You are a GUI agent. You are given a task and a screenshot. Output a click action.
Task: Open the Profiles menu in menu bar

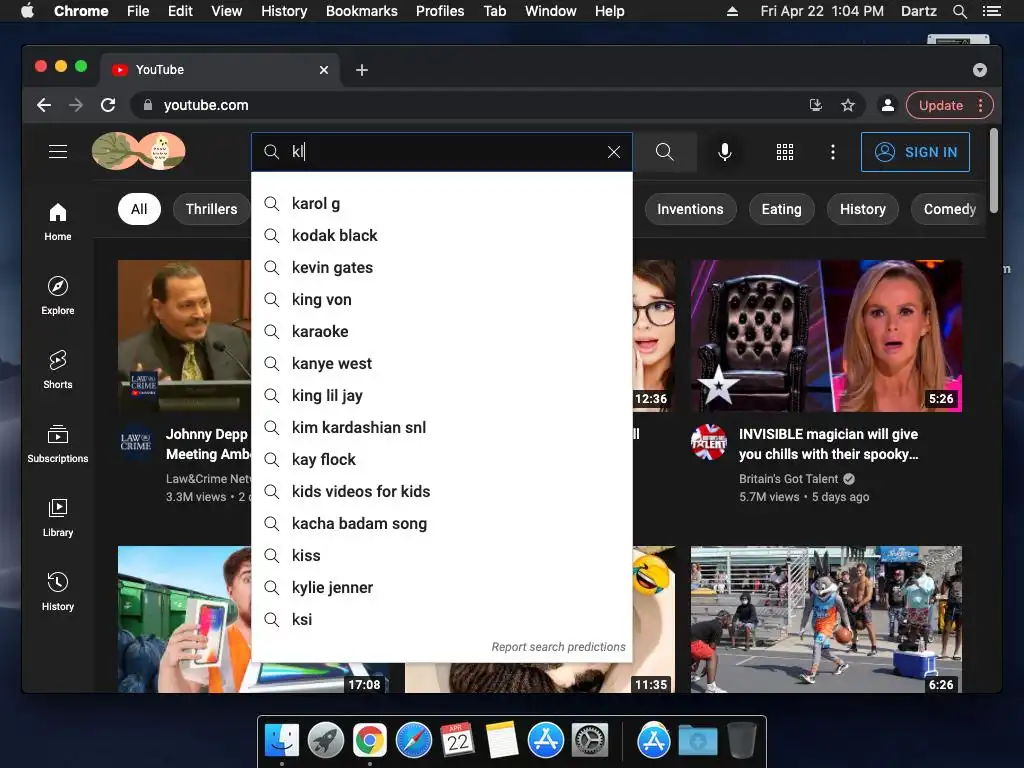440,11
